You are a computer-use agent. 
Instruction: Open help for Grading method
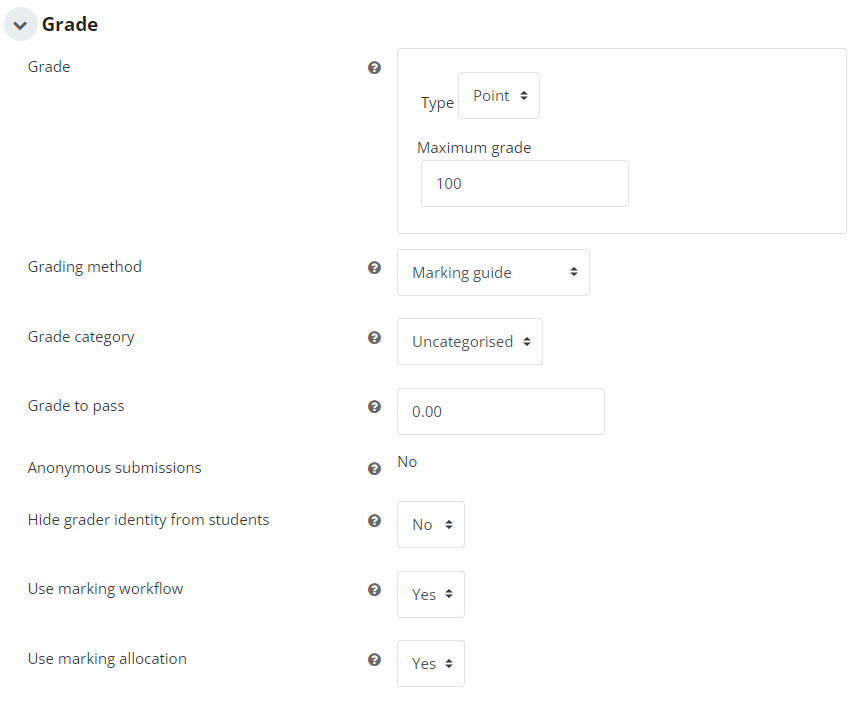click(374, 267)
